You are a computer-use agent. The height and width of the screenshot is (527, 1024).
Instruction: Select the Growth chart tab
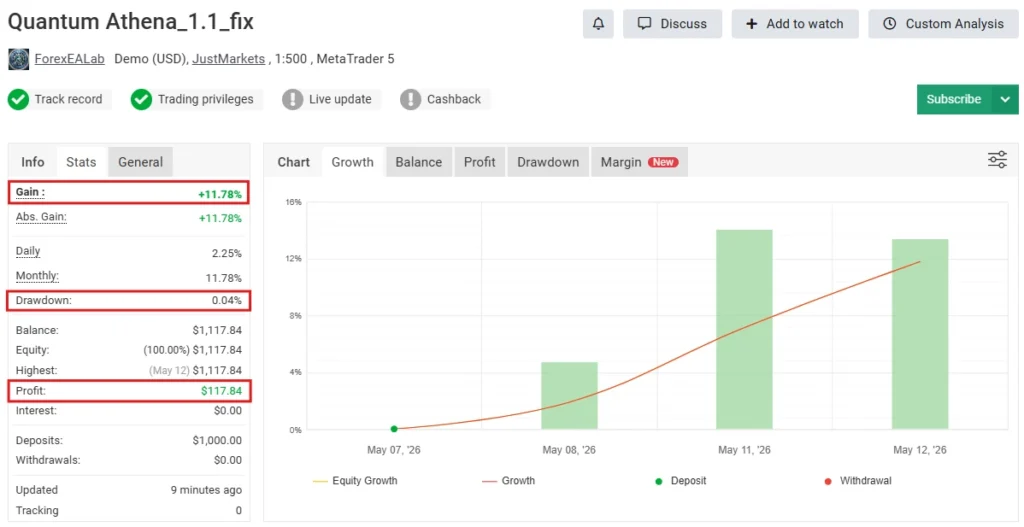click(x=353, y=162)
